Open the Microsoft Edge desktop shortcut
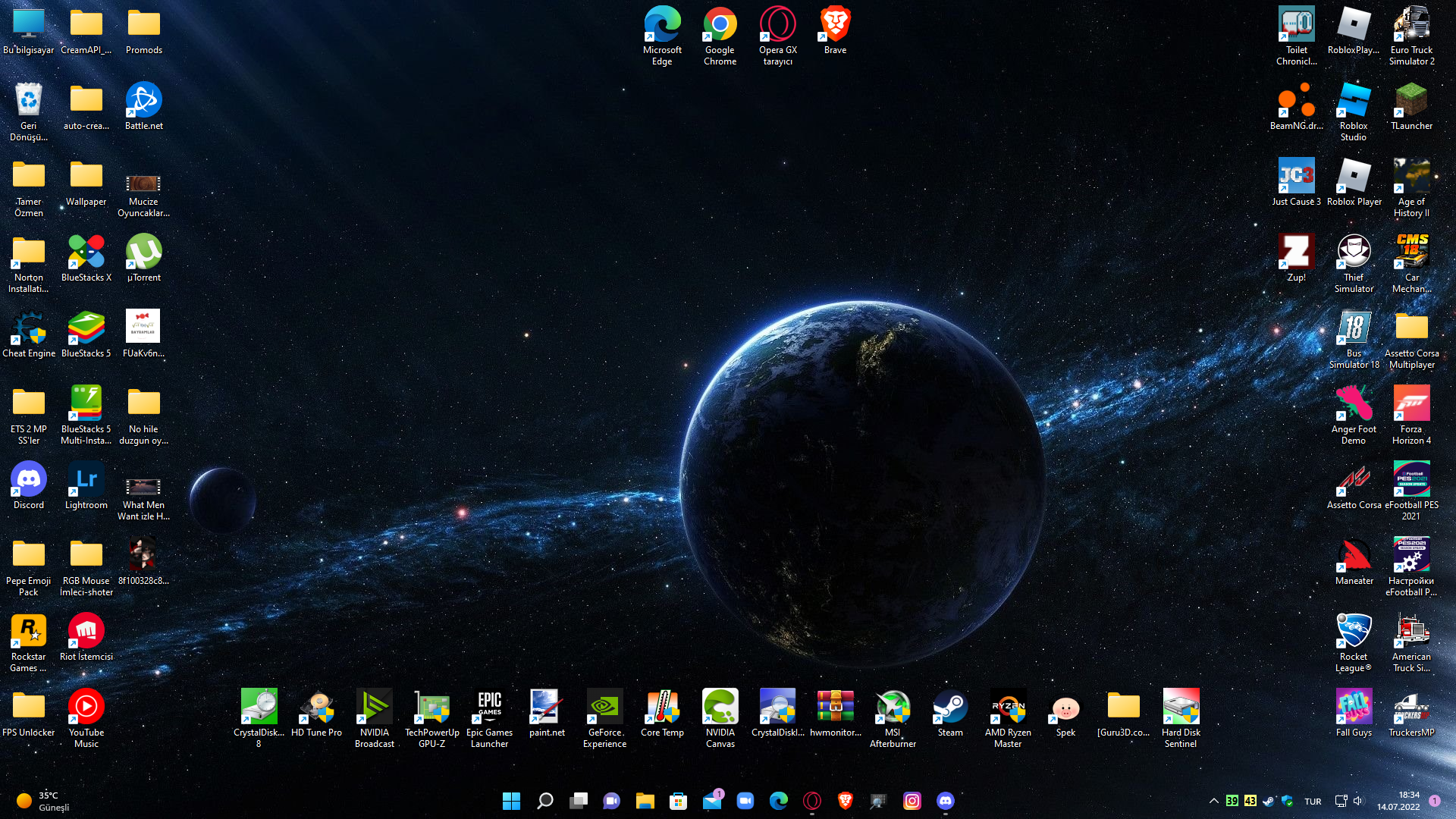 point(662,36)
